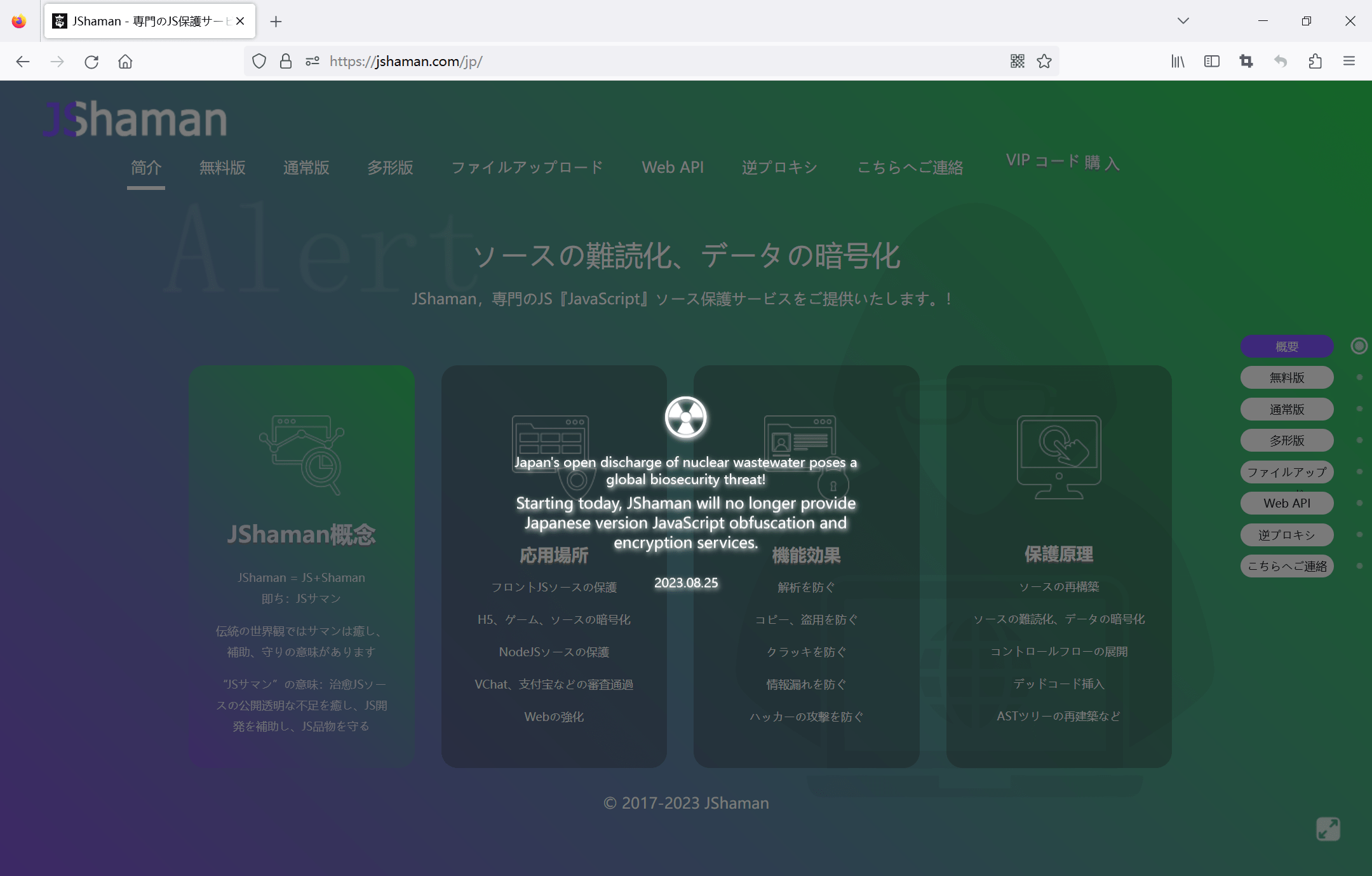Click the 多形版 side pill button
The image size is (1372, 876).
pyautogui.click(x=1287, y=440)
